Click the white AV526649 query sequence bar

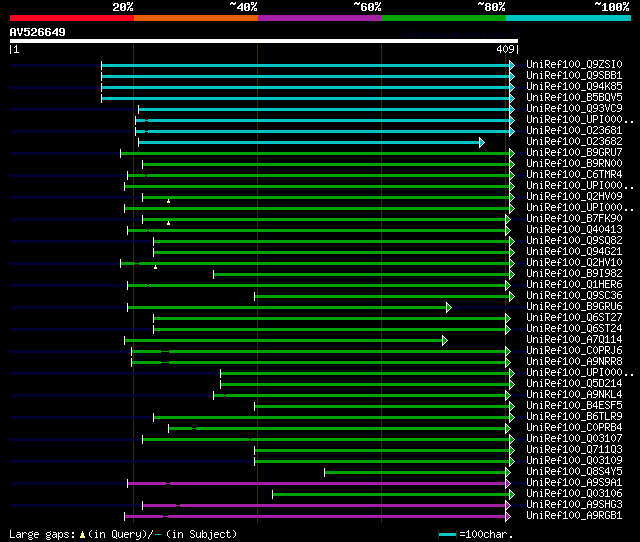264,41
